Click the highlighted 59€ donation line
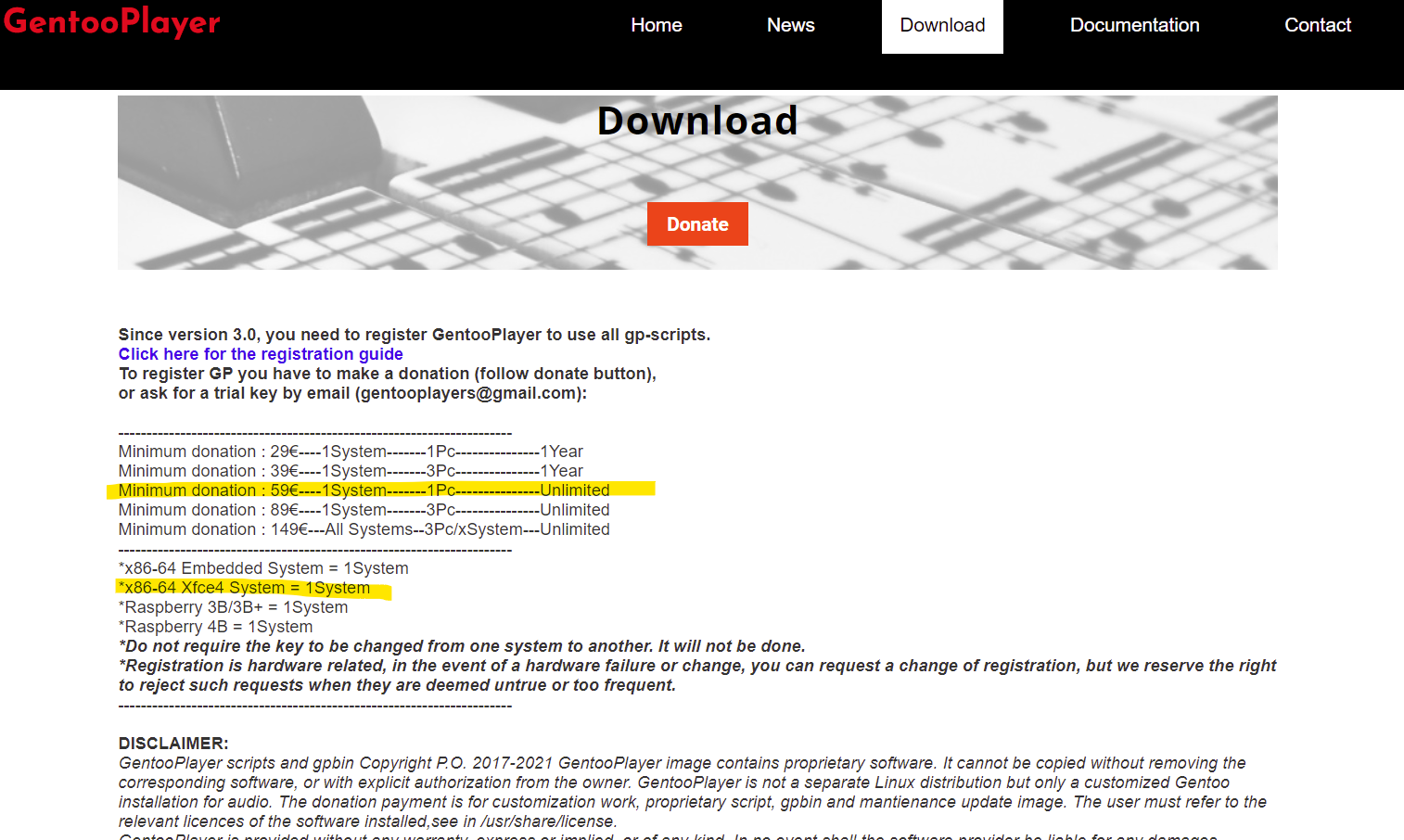The image size is (1404, 840). 364,490
